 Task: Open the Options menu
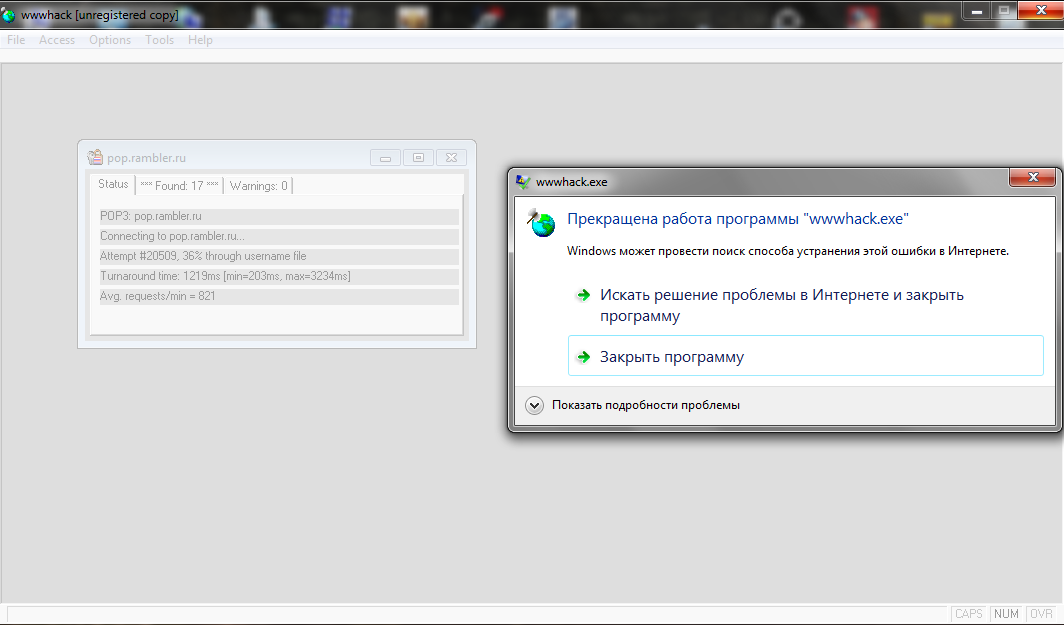(110, 40)
